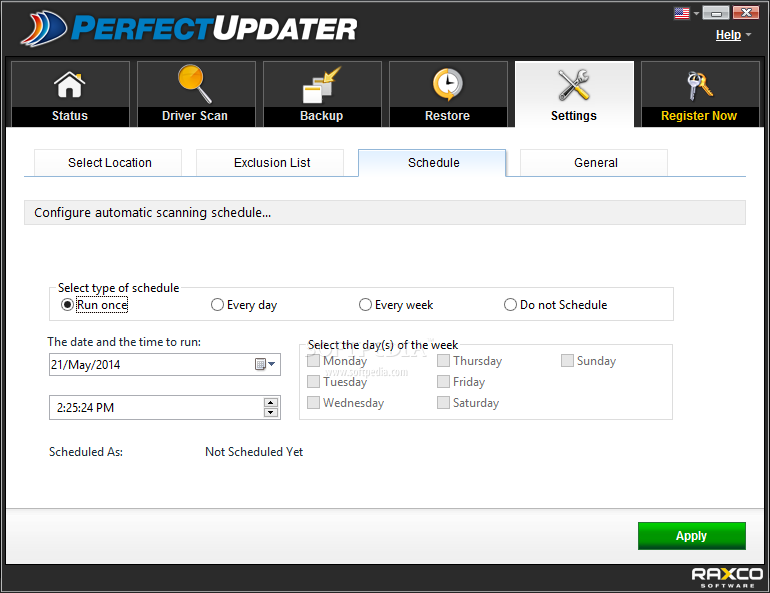Click the green Apply button

click(691, 536)
